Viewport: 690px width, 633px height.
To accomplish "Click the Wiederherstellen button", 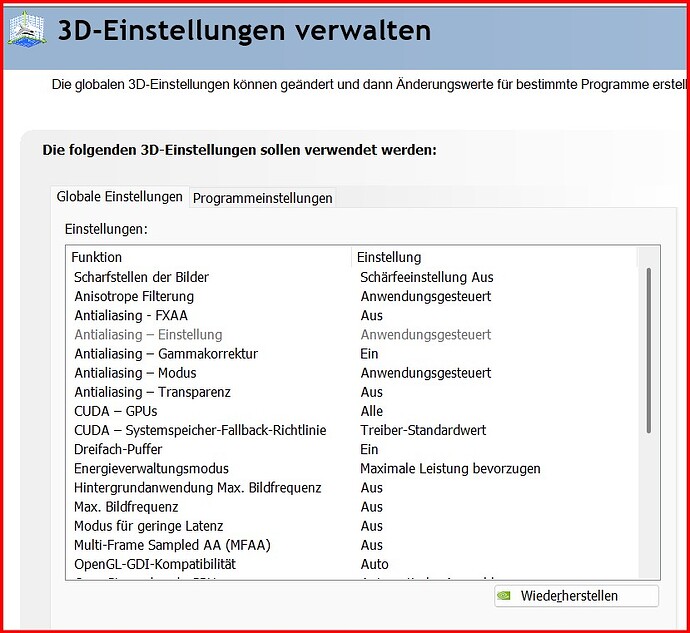I will click(576, 596).
